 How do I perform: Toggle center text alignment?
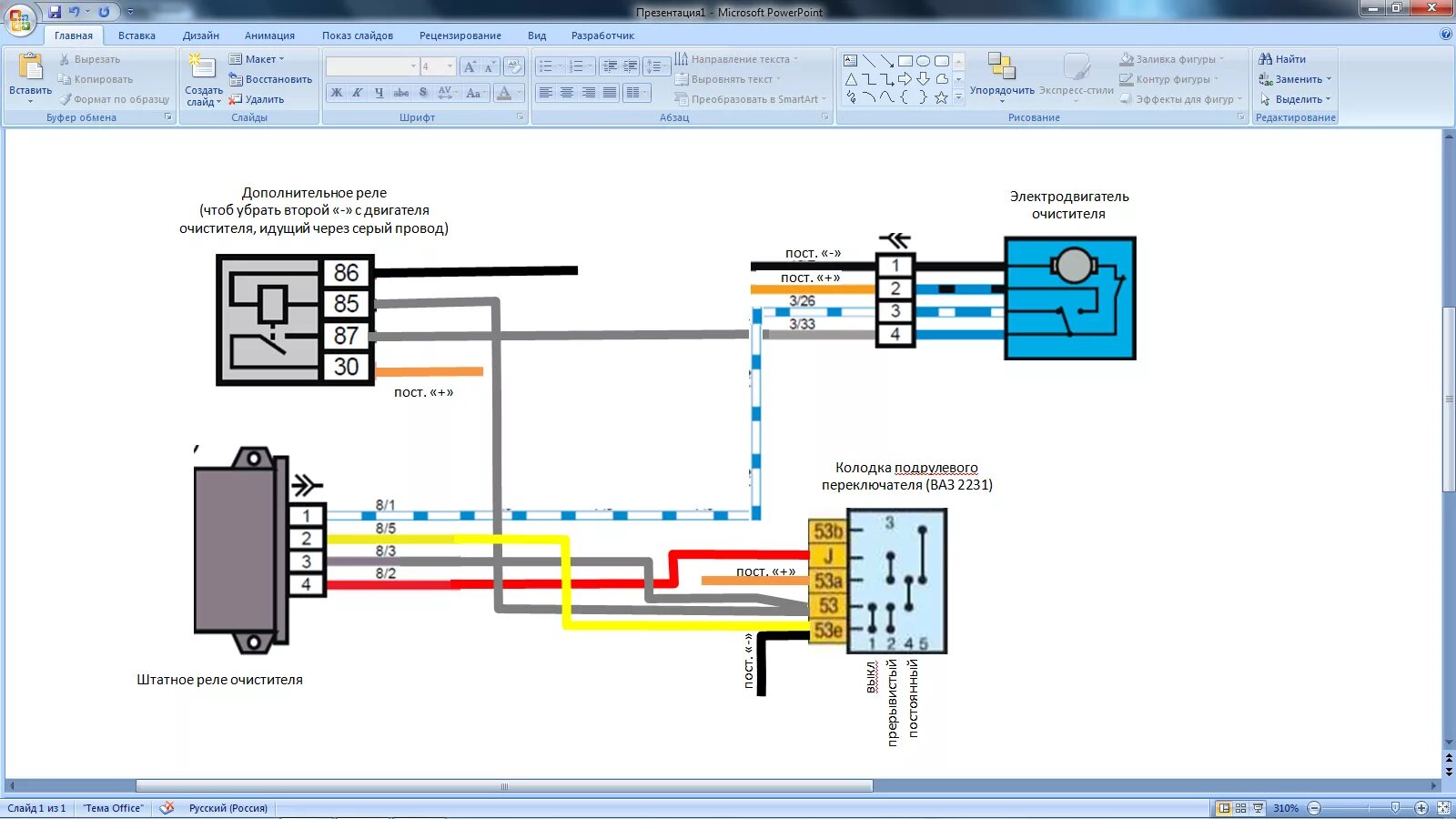pyautogui.click(x=567, y=93)
